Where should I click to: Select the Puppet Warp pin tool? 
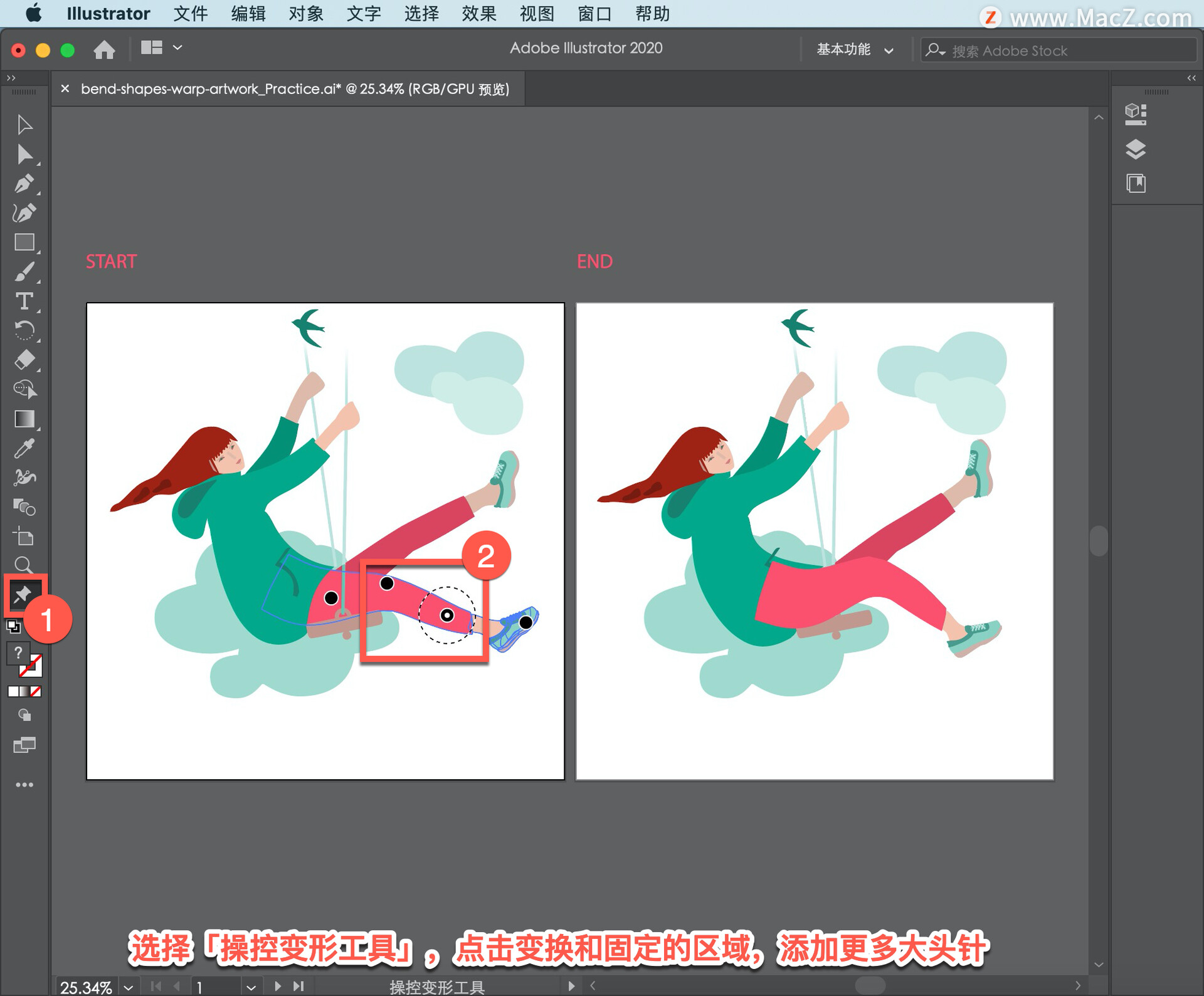(x=23, y=594)
